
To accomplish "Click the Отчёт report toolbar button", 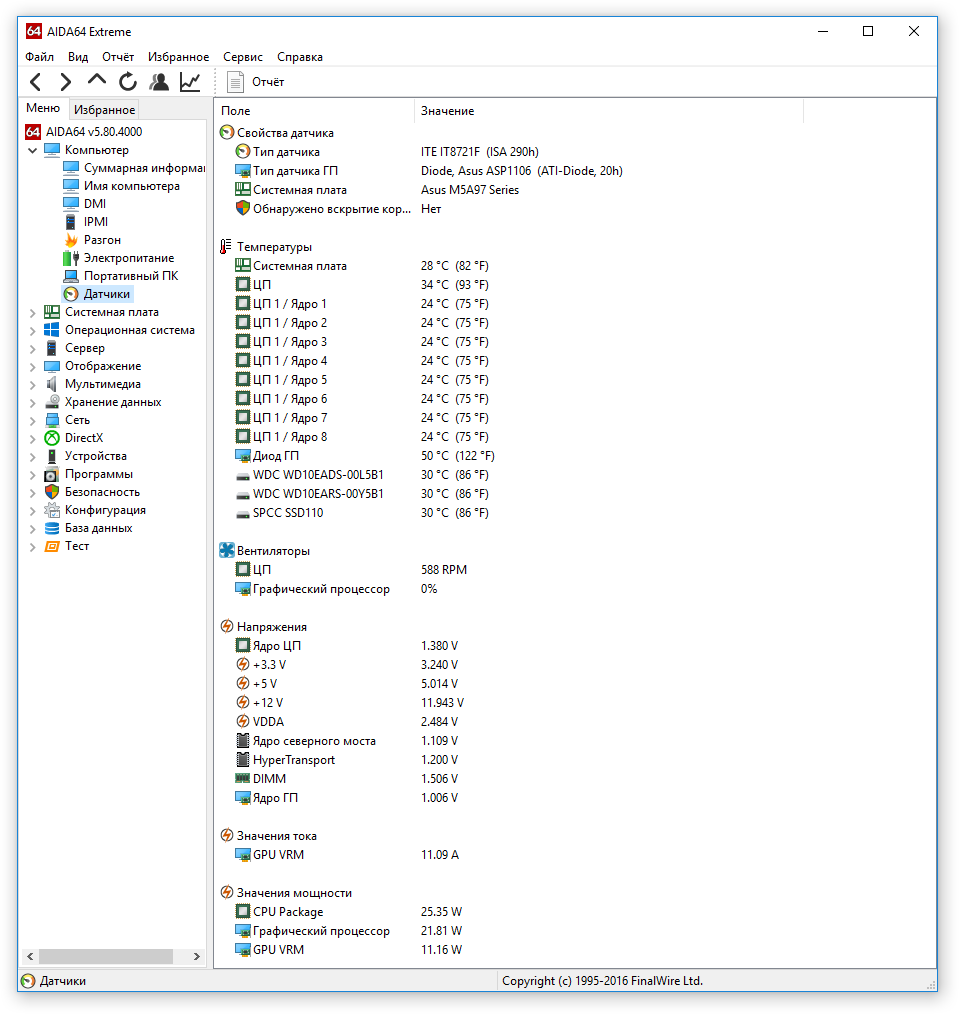I will tap(256, 82).
